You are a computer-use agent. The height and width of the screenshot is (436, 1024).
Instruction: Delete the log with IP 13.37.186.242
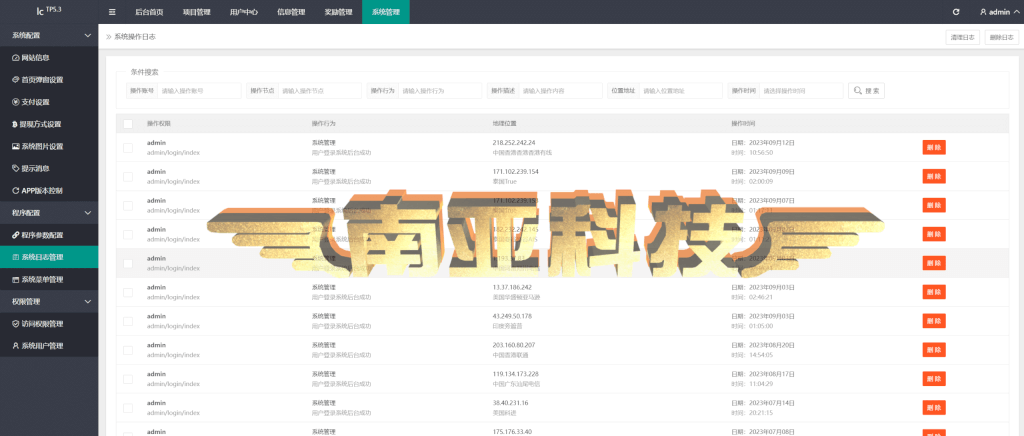click(934, 292)
